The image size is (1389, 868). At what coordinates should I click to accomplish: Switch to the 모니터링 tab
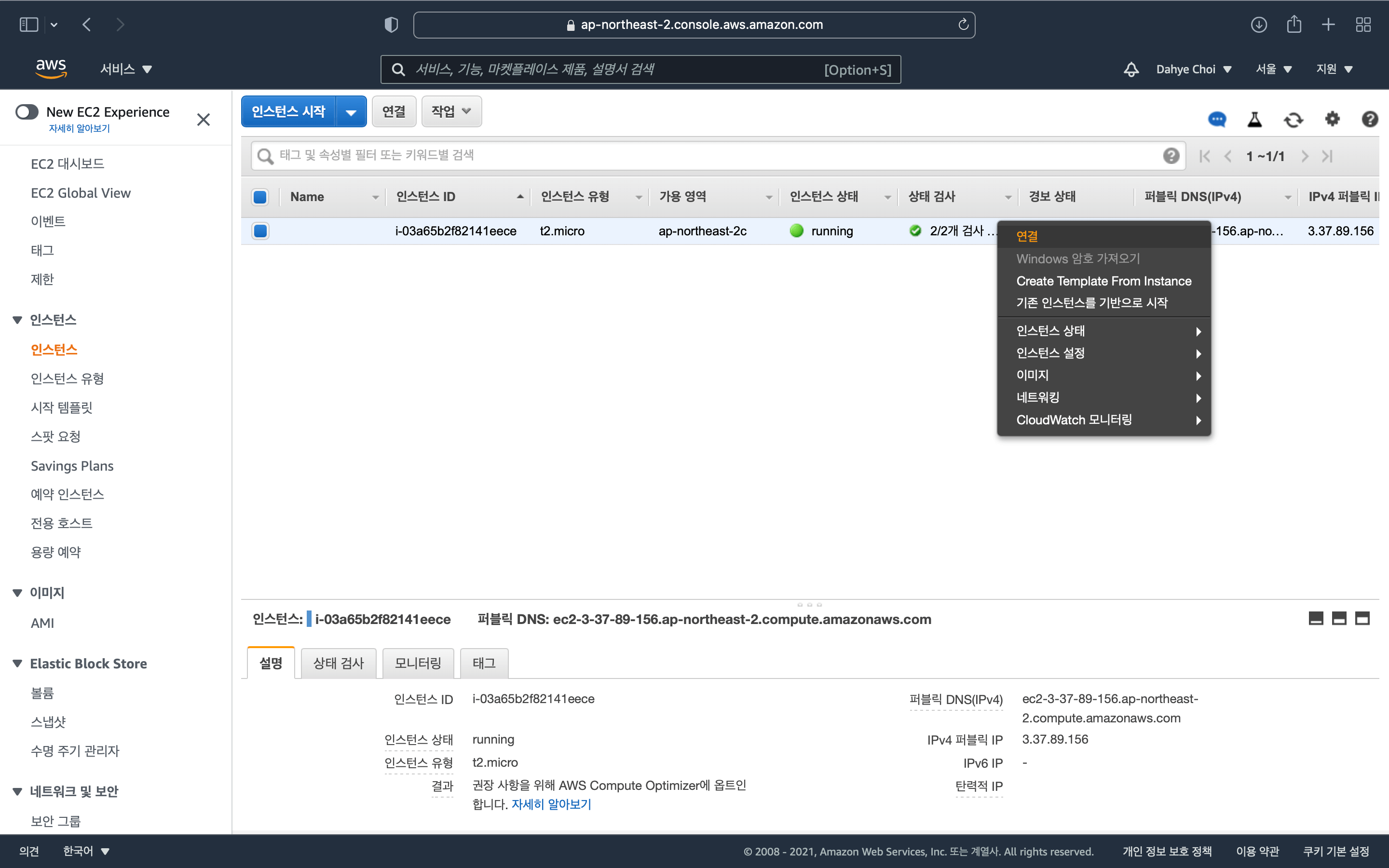pos(418,663)
